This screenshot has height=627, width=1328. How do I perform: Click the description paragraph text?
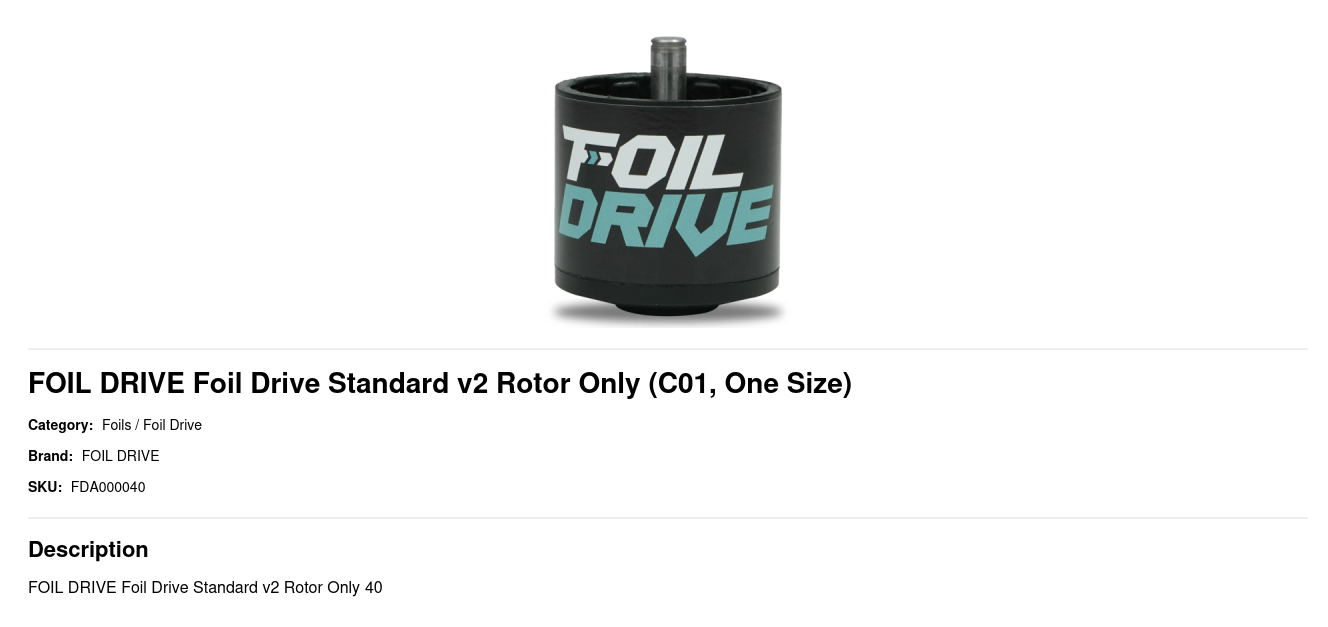click(x=205, y=587)
